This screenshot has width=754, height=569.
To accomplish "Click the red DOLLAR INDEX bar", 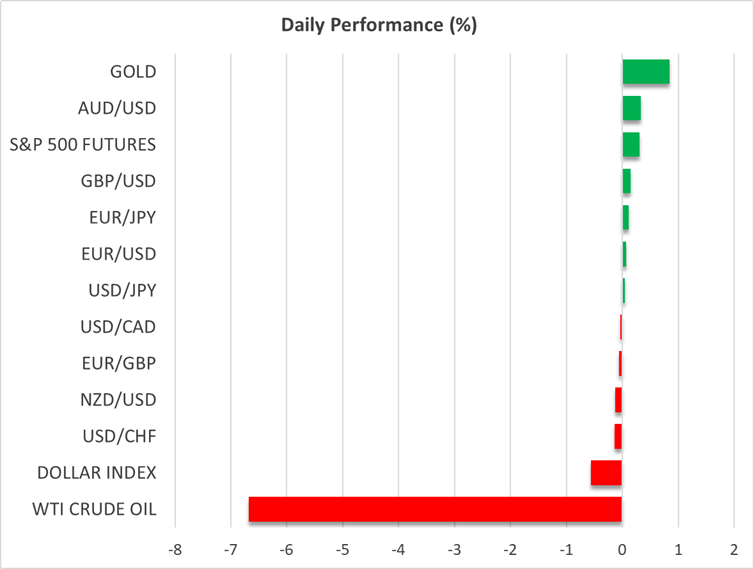I will 606,473.
